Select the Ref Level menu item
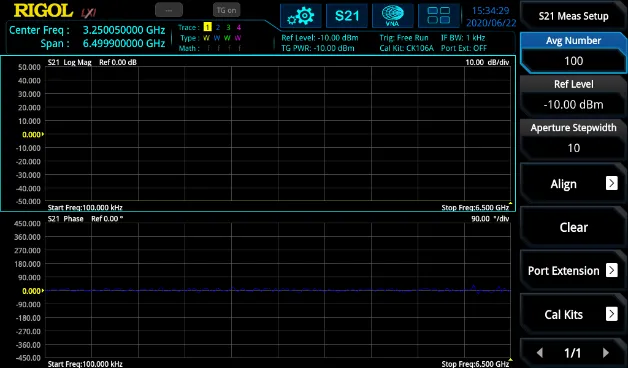The image size is (628, 368). coord(573,95)
